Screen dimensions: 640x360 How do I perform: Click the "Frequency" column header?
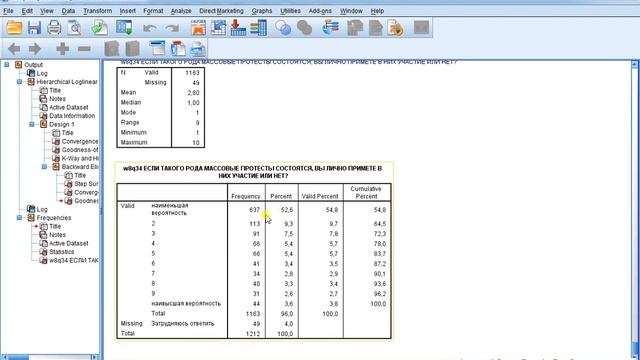click(246, 196)
